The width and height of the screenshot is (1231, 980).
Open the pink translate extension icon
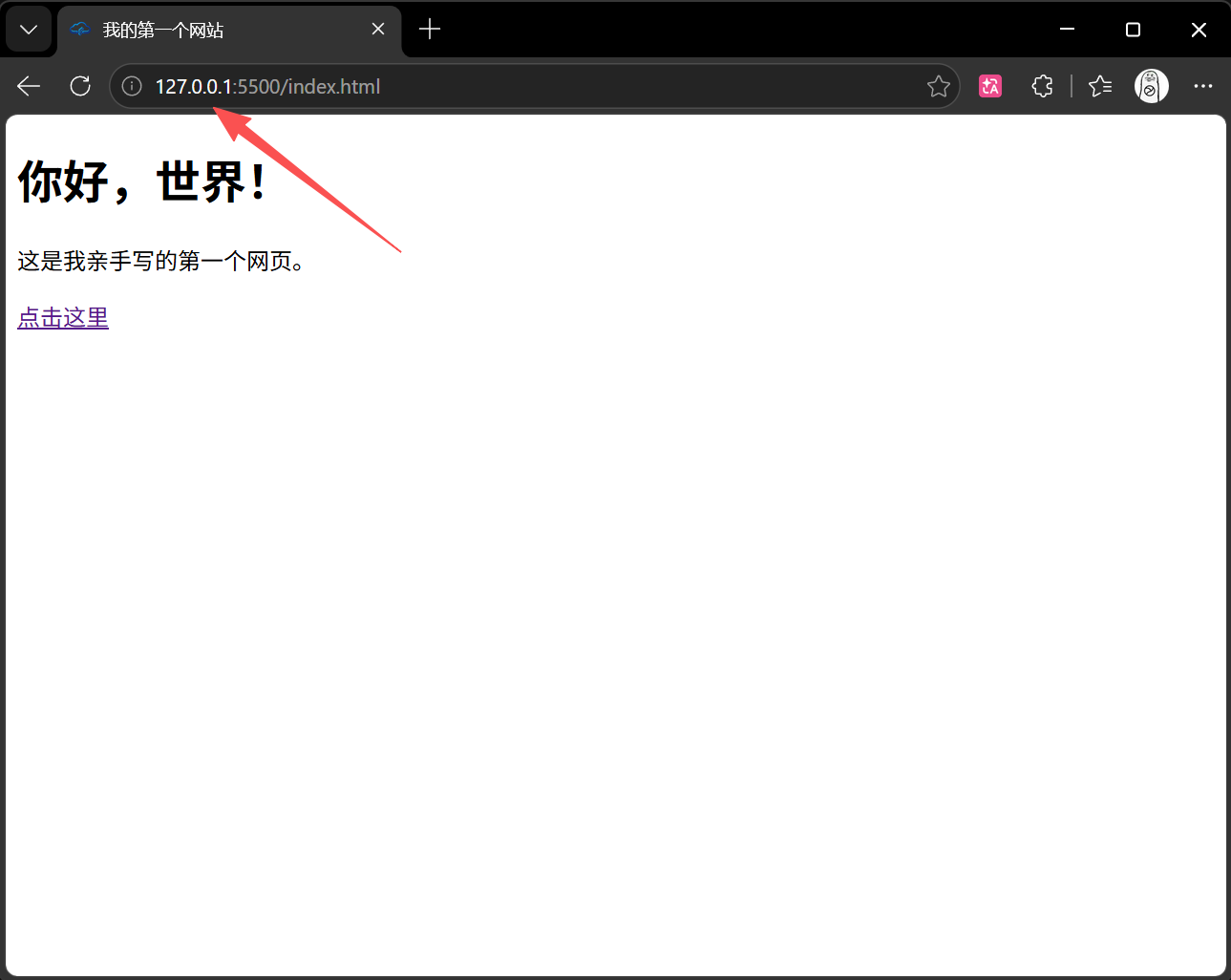990,86
